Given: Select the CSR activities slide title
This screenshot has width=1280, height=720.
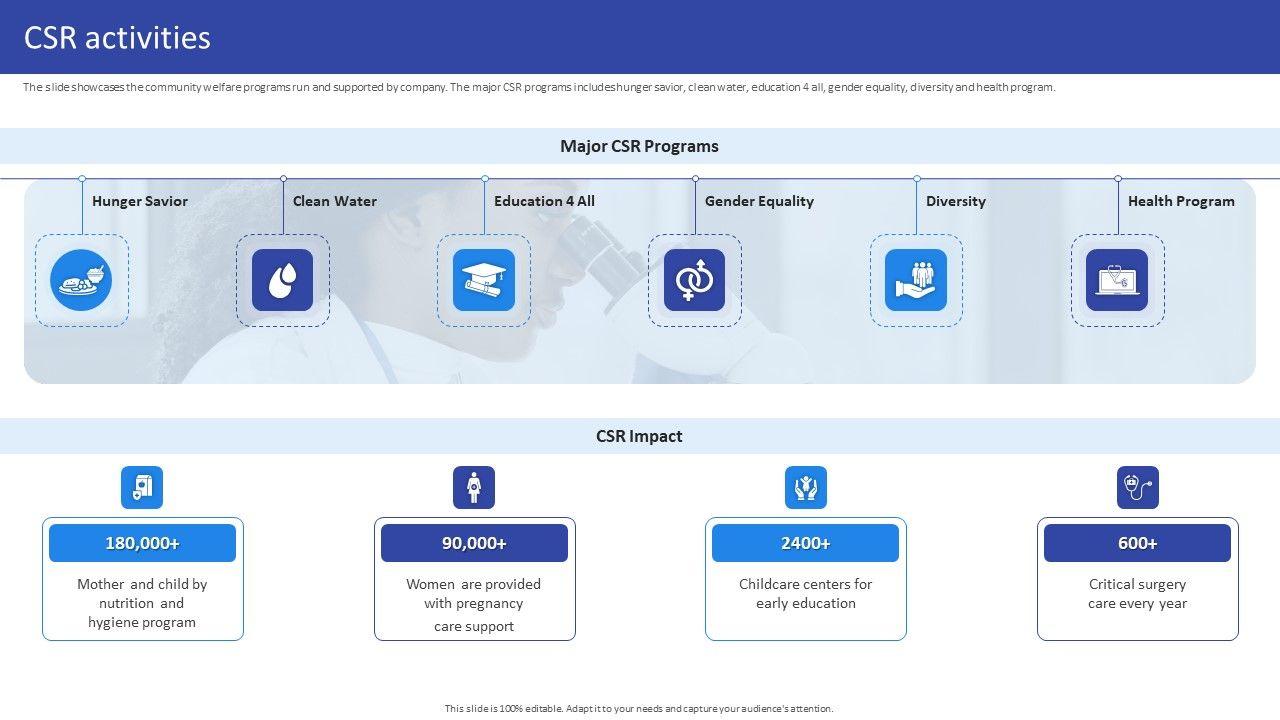Looking at the screenshot, I should tap(117, 37).
